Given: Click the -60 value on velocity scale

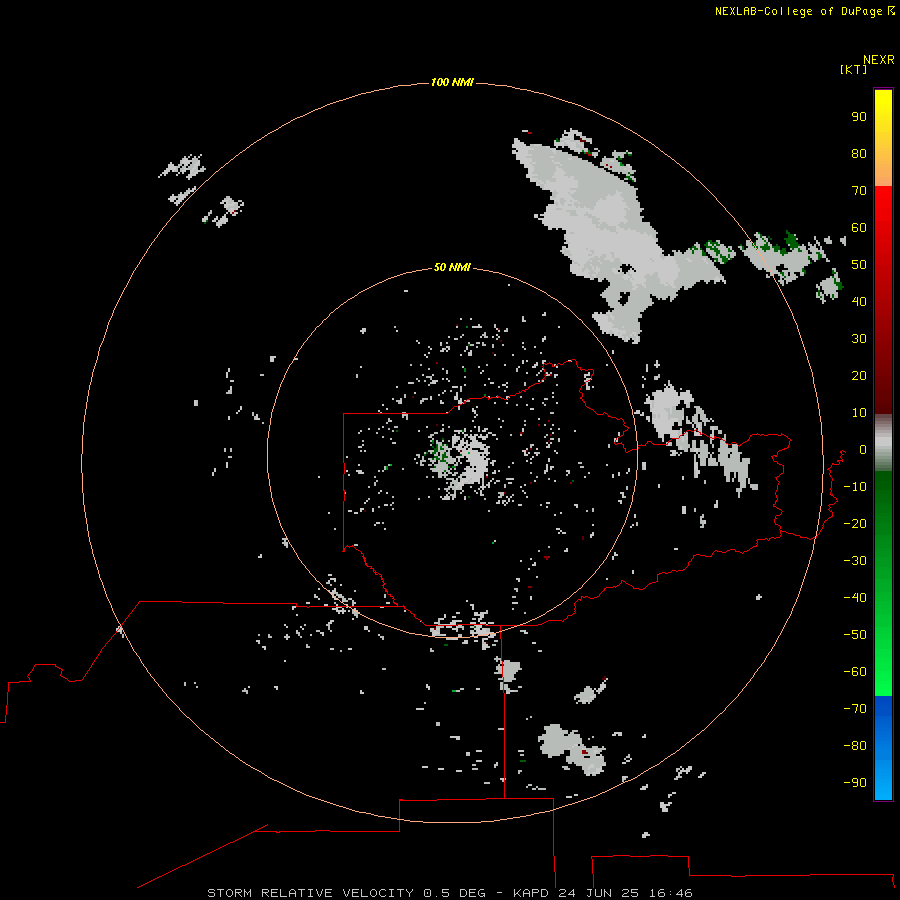Looking at the screenshot, I should click(x=855, y=672).
